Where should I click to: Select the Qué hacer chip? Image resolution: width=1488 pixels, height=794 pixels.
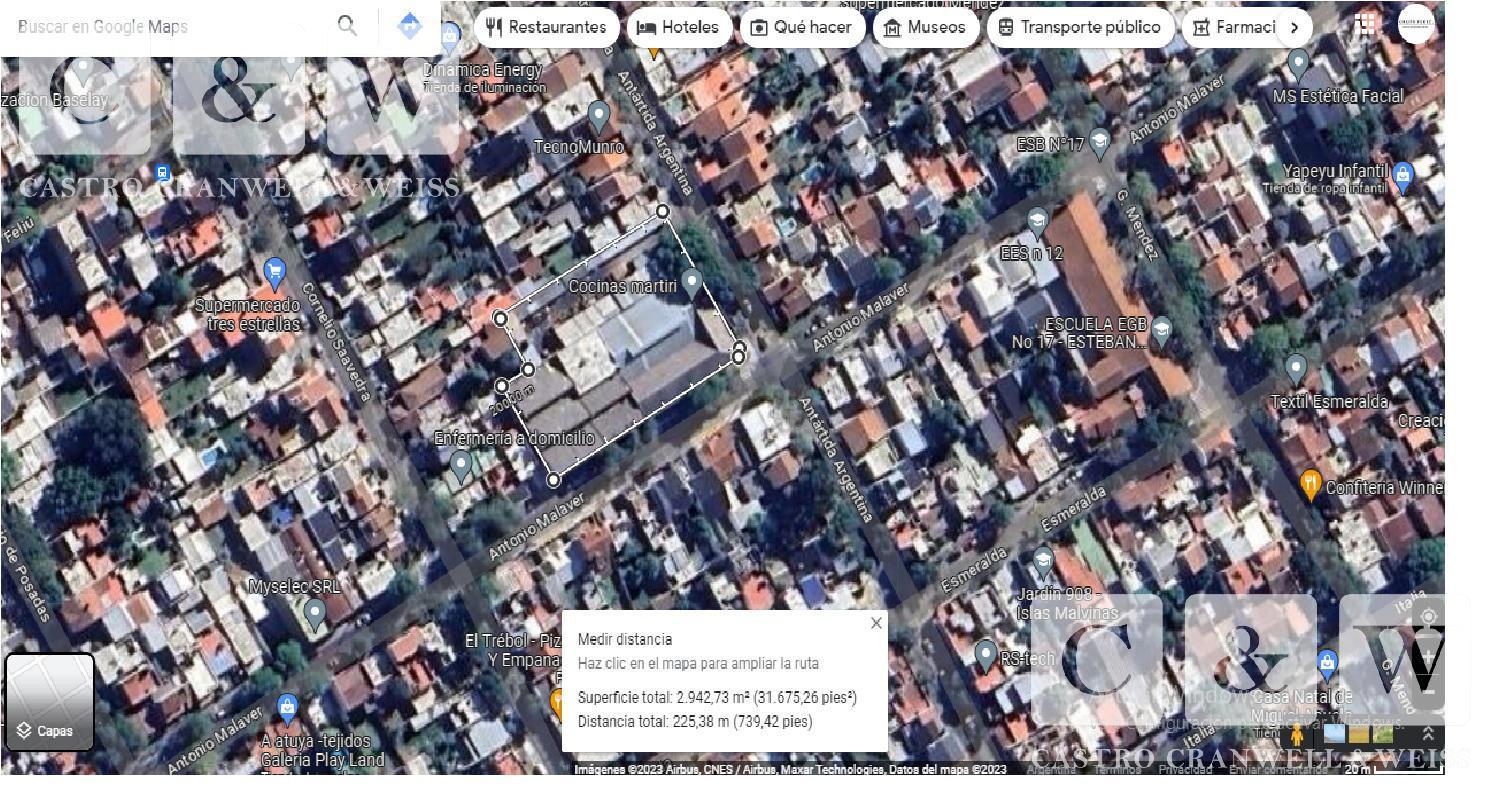click(x=802, y=27)
